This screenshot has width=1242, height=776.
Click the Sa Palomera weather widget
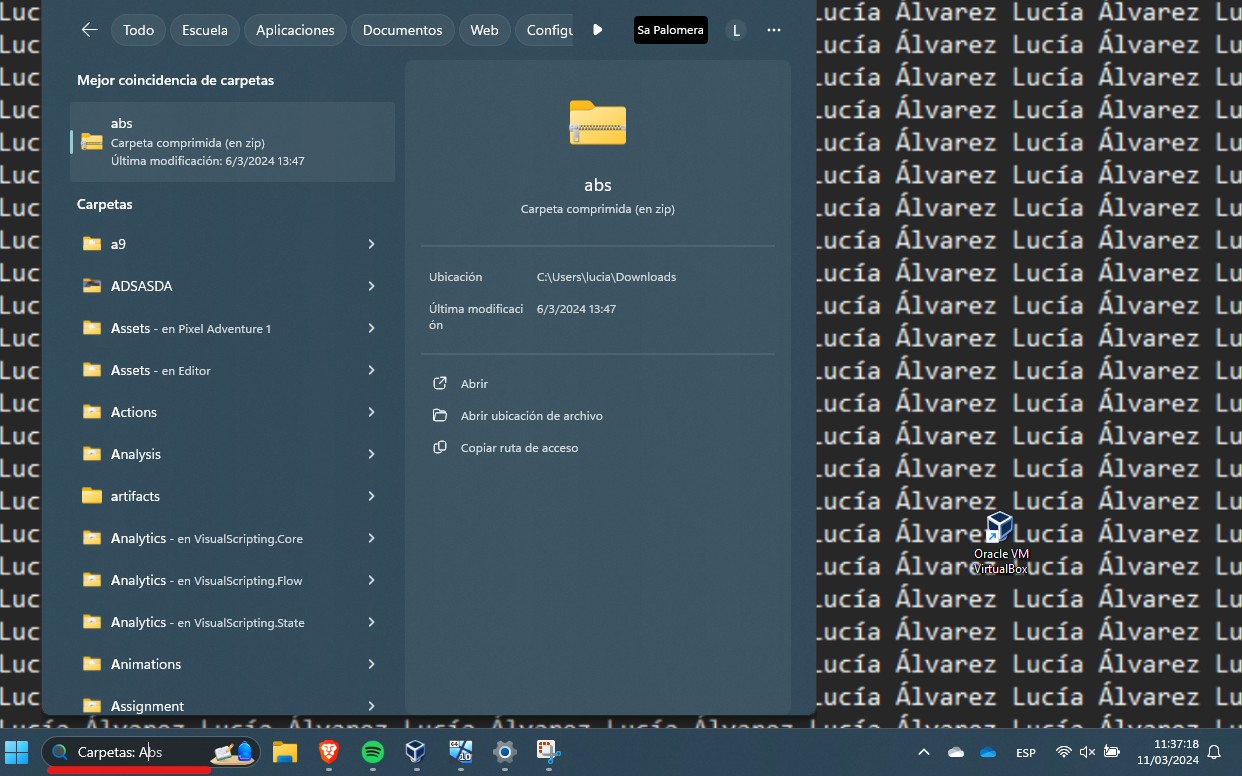click(x=670, y=30)
